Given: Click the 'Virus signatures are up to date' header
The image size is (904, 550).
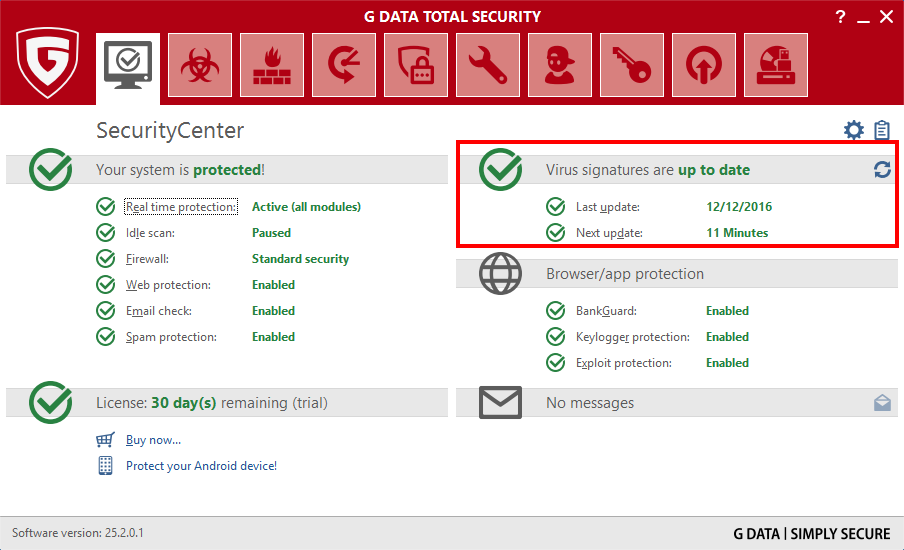Looking at the screenshot, I should [648, 169].
